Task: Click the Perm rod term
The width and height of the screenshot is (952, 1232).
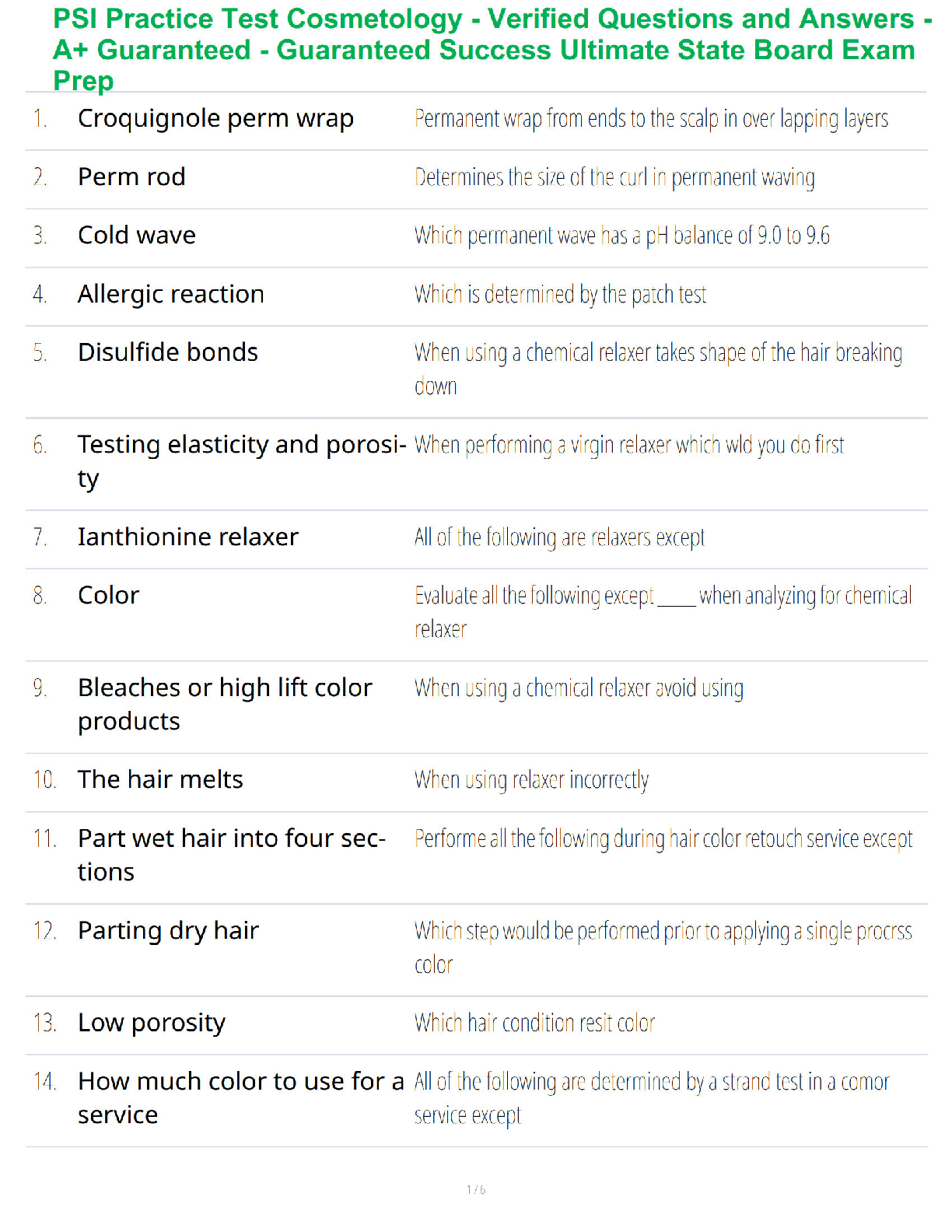Action: click(x=131, y=177)
